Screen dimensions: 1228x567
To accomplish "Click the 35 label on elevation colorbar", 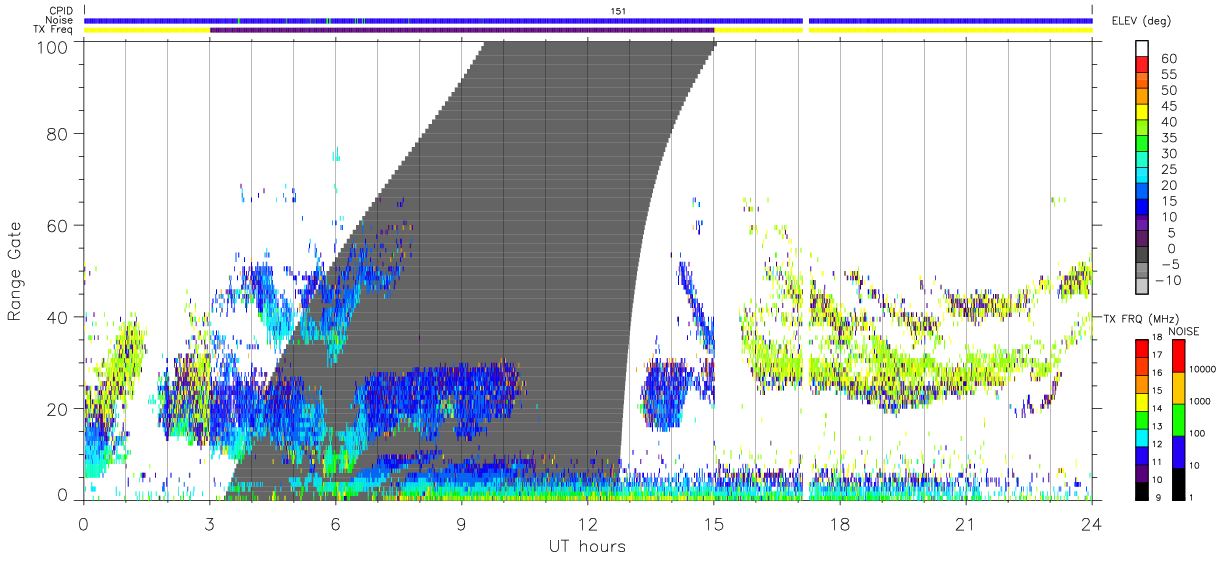I will click(x=1168, y=138).
